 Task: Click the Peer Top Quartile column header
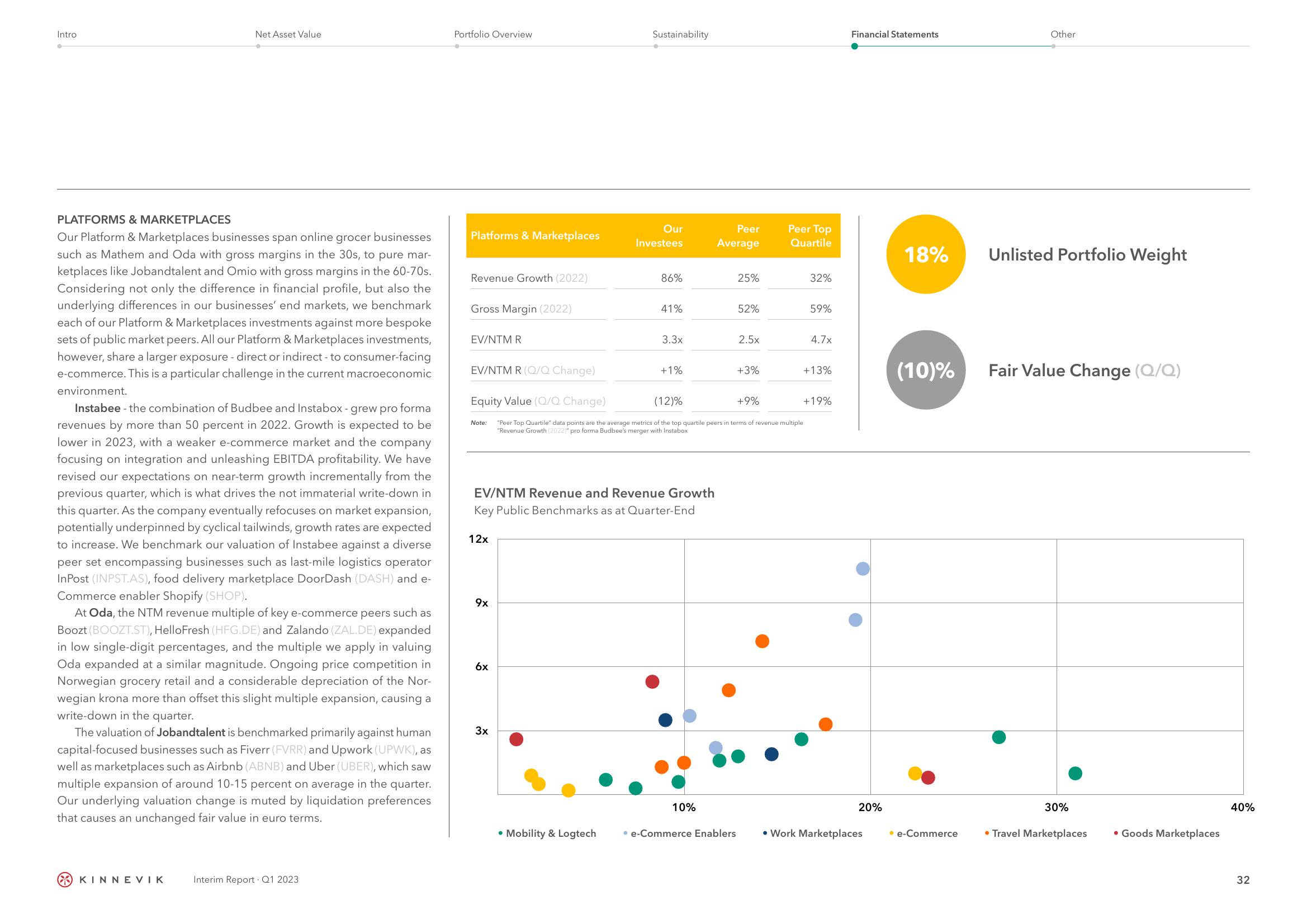(809, 236)
